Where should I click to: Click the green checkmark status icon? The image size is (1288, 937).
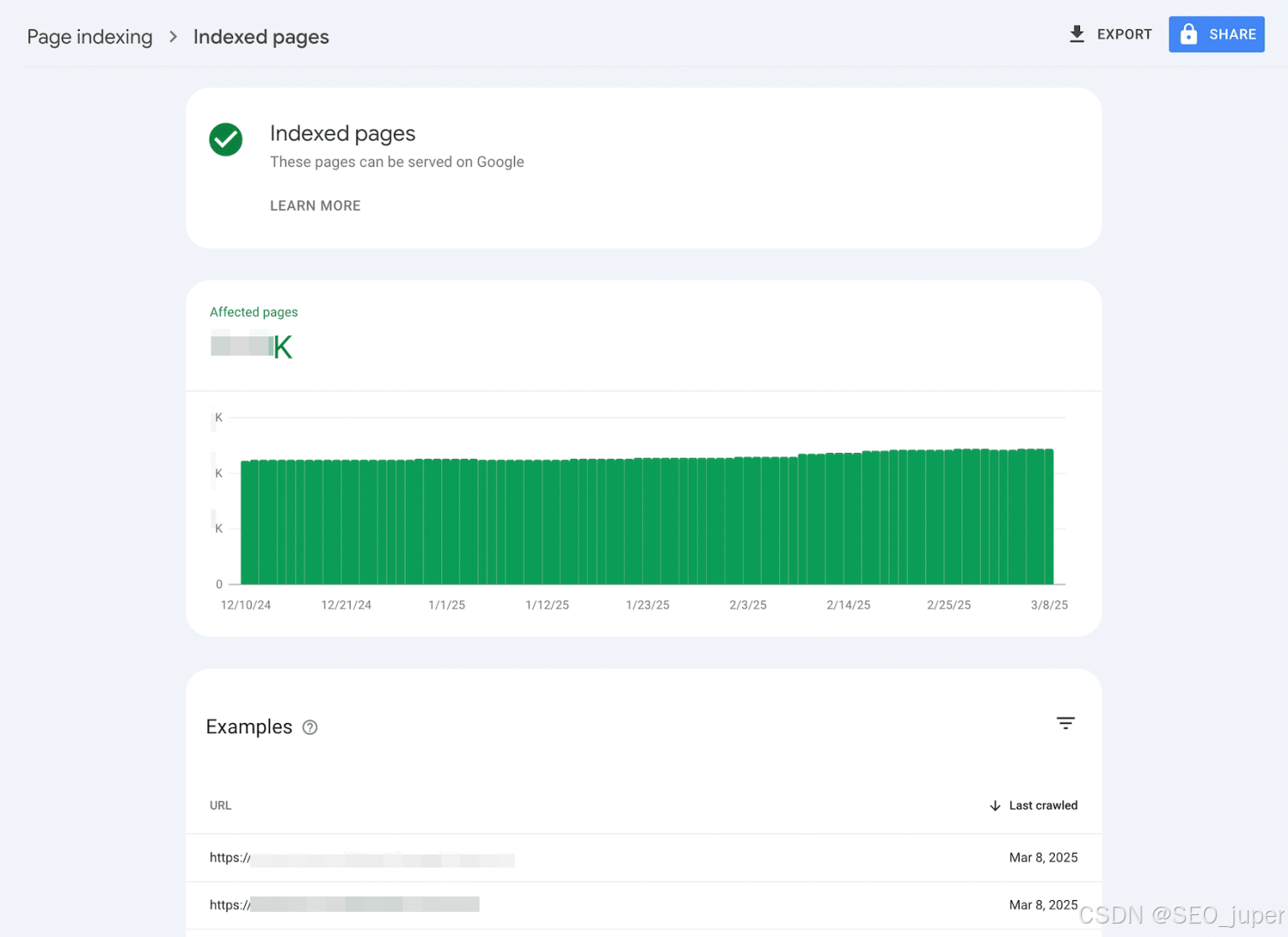point(226,139)
